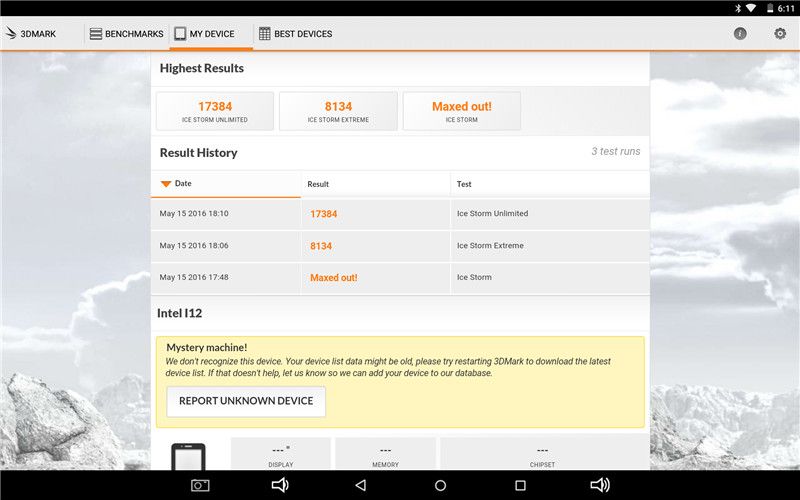Screen dimensions: 800x500
Task: Tap the Bluetooth status icon
Action: [737, 8]
